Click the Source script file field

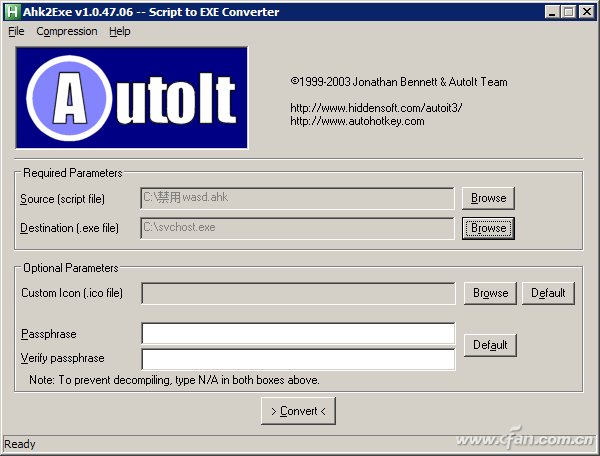pos(298,198)
